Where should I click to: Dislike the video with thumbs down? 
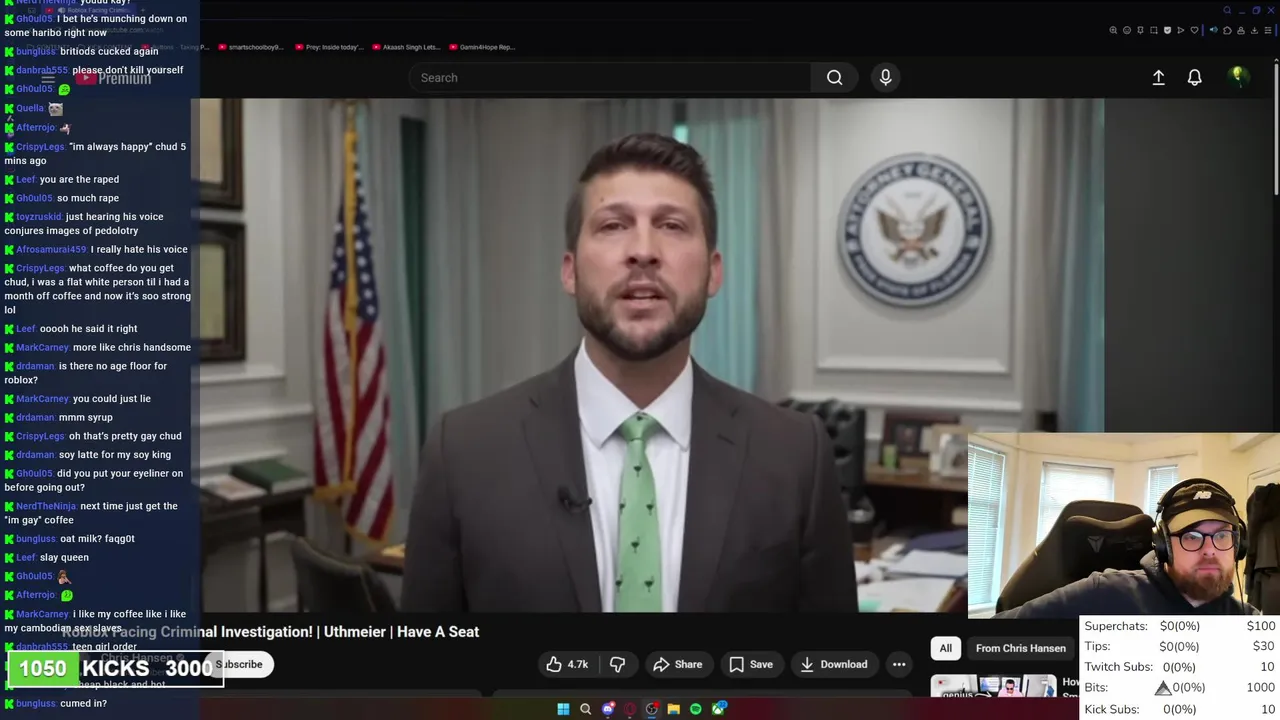tap(617, 664)
